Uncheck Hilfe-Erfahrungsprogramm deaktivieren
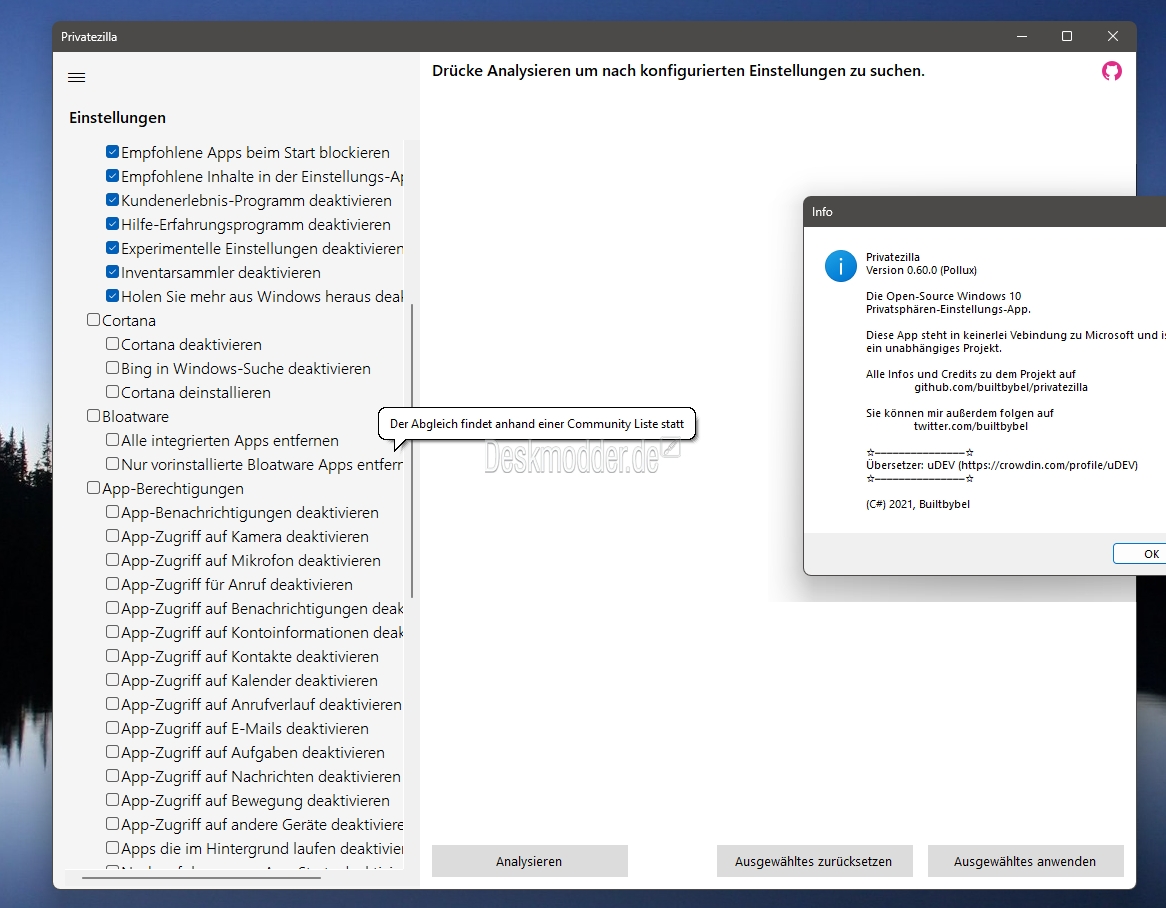The width and height of the screenshot is (1166, 908). (112, 224)
